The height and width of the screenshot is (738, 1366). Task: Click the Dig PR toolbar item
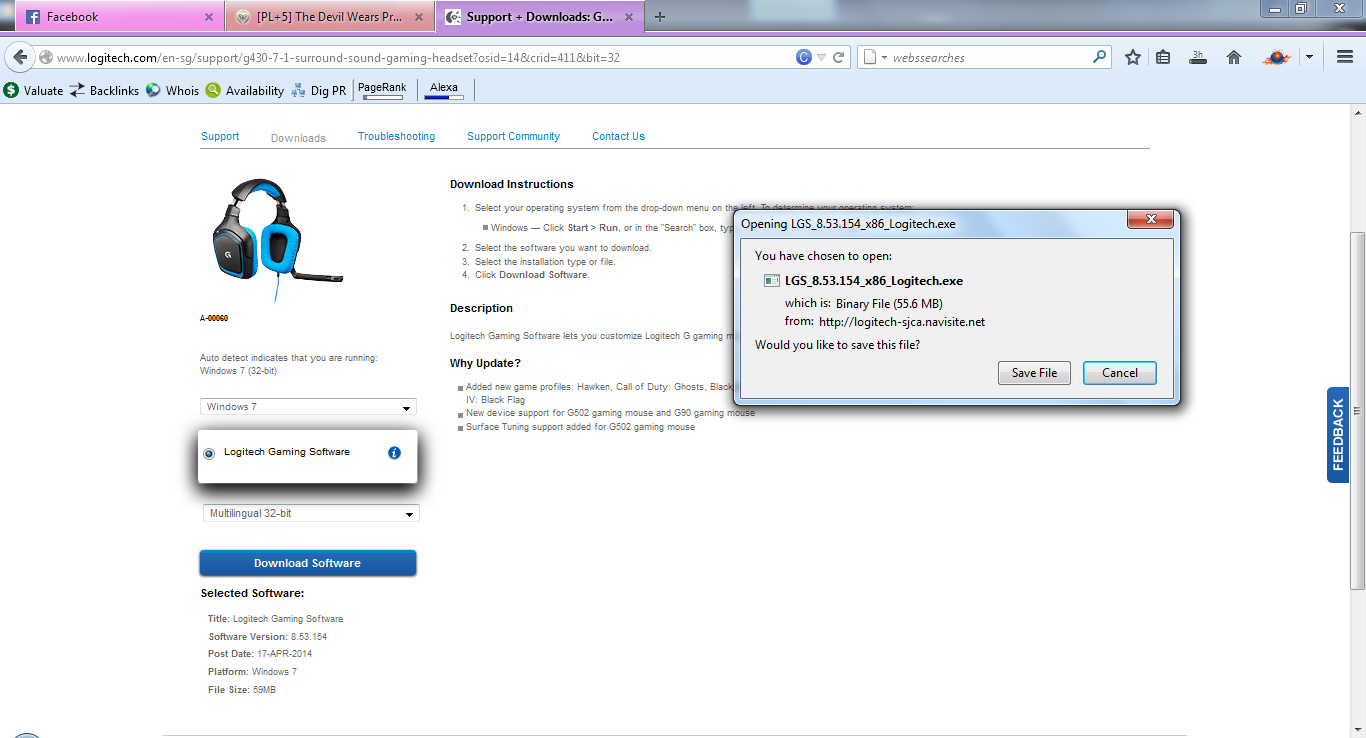click(318, 90)
